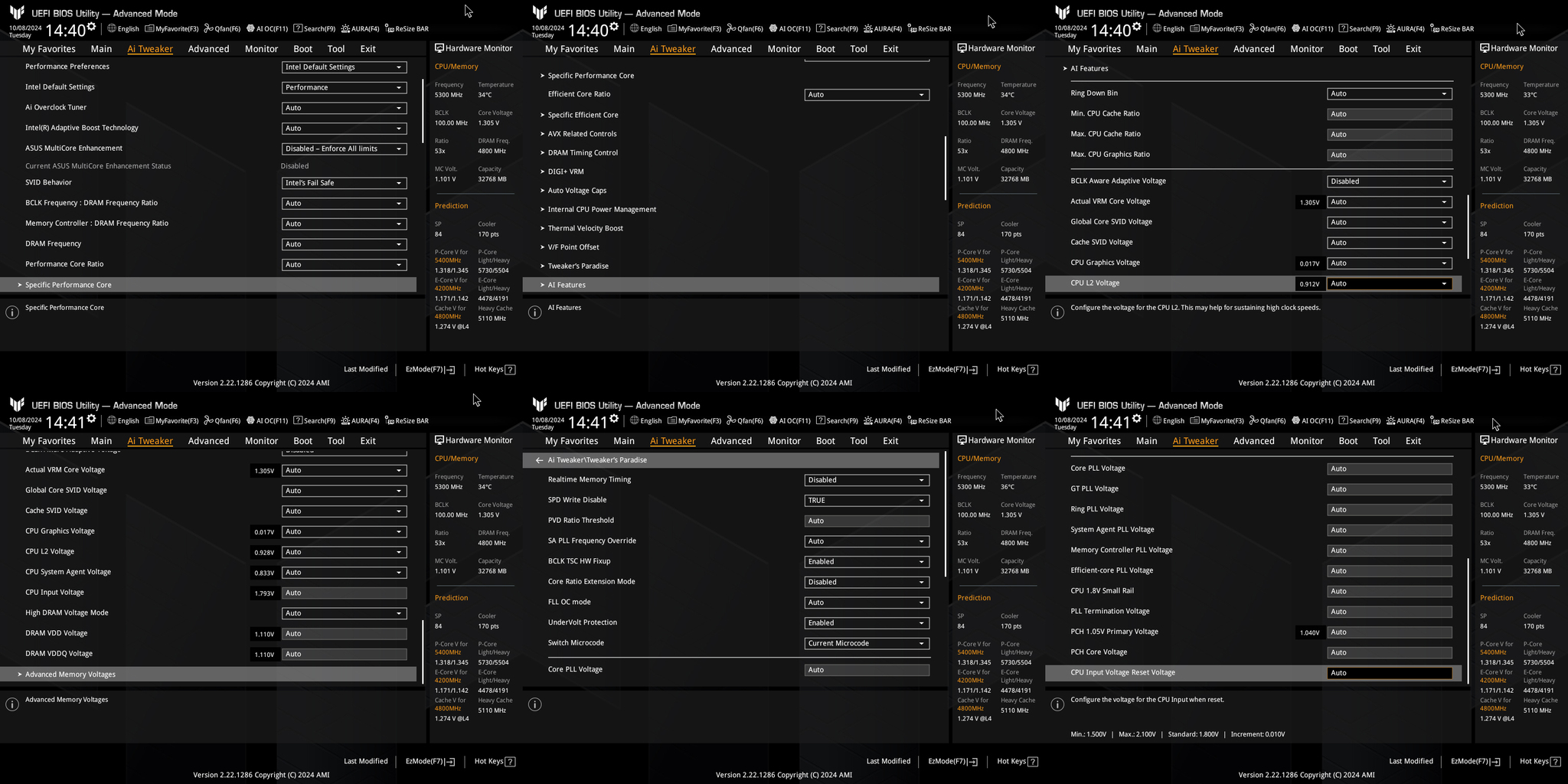Click back arrow next to Ai Tweaker\Tweaker's Paradise

pyautogui.click(x=539, y=460)
